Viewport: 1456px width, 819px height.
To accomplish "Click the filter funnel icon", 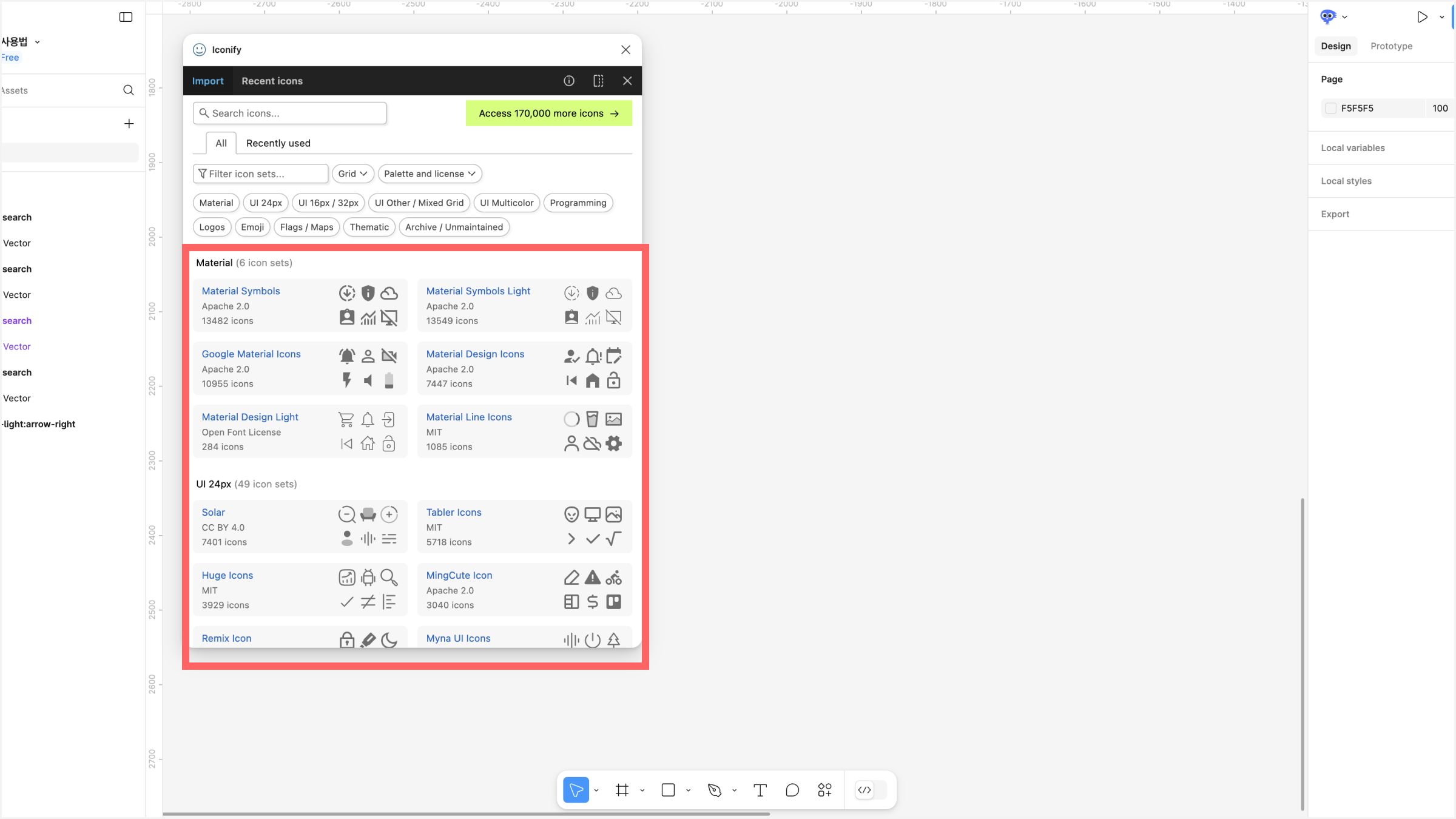I will 203,174.
